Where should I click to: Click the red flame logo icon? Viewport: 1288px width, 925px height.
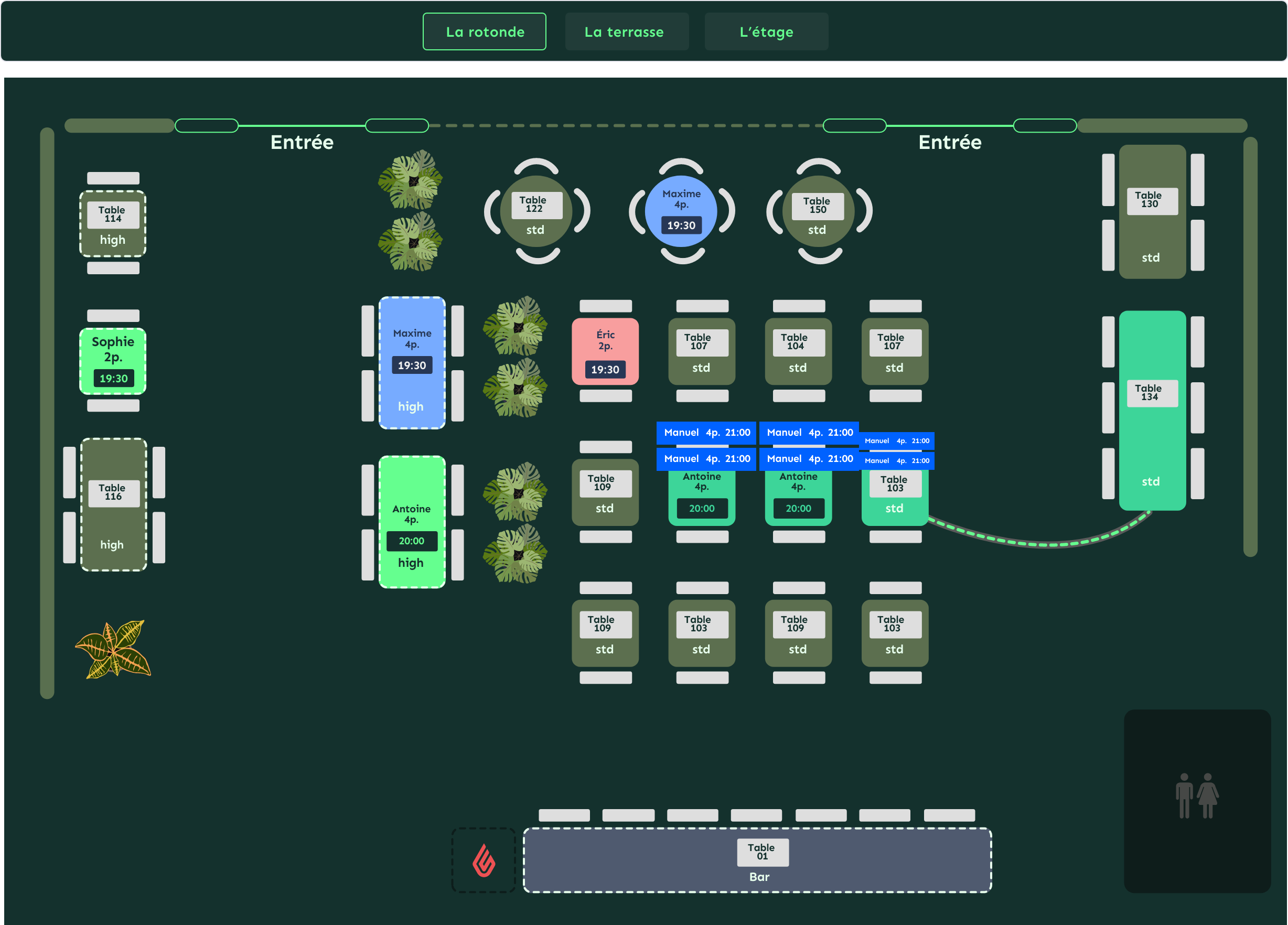tap(484, 859)
